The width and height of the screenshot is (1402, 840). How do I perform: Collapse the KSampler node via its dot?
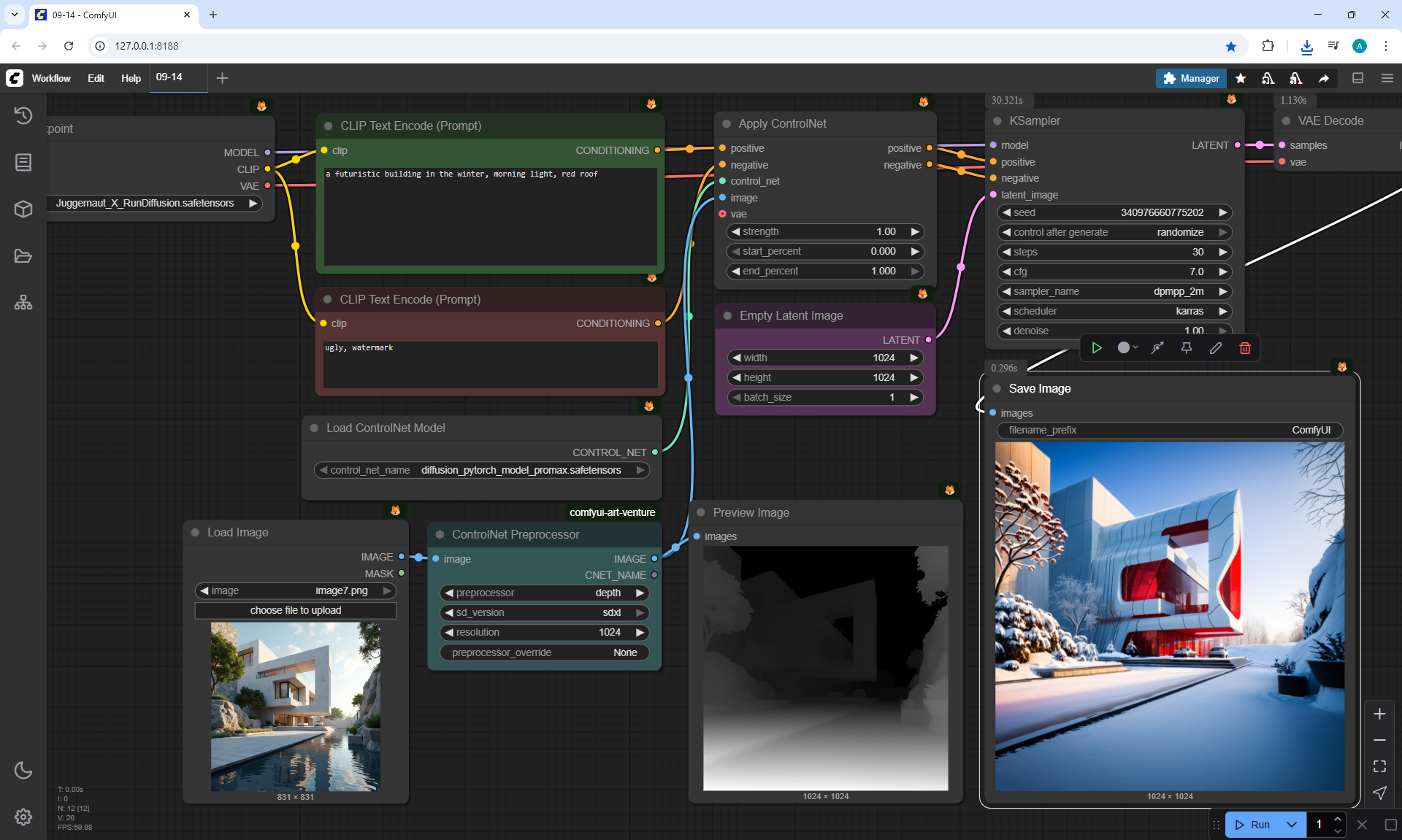[997, 121]
